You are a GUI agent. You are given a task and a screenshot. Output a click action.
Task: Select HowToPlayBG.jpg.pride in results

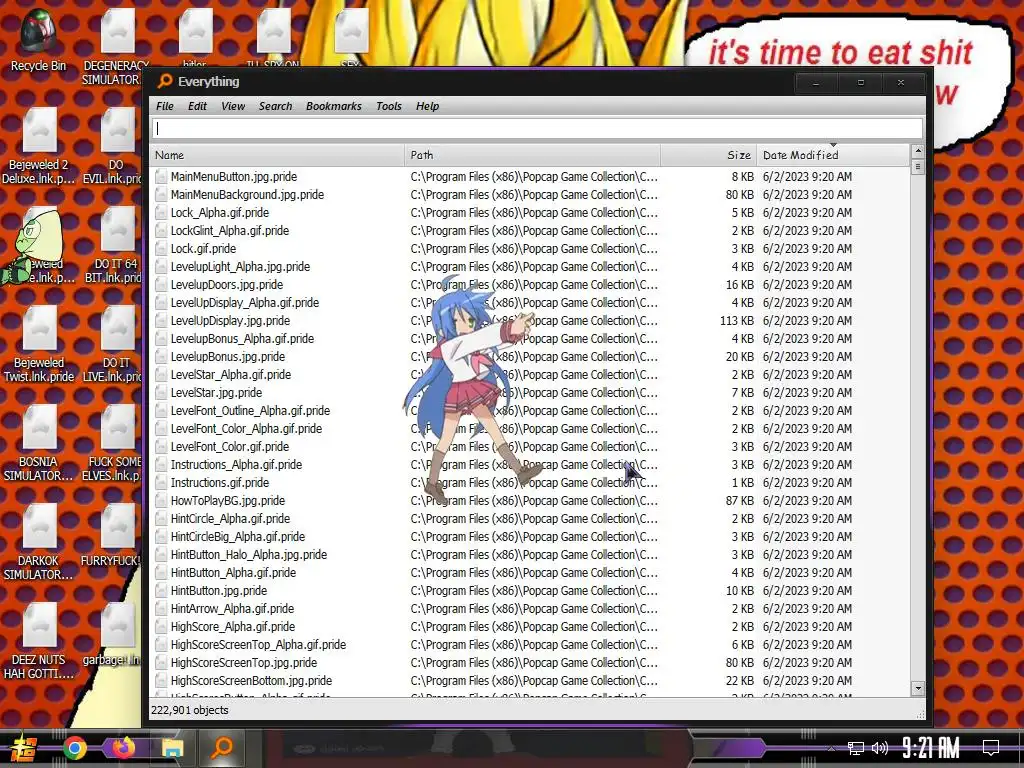(227, 501)
